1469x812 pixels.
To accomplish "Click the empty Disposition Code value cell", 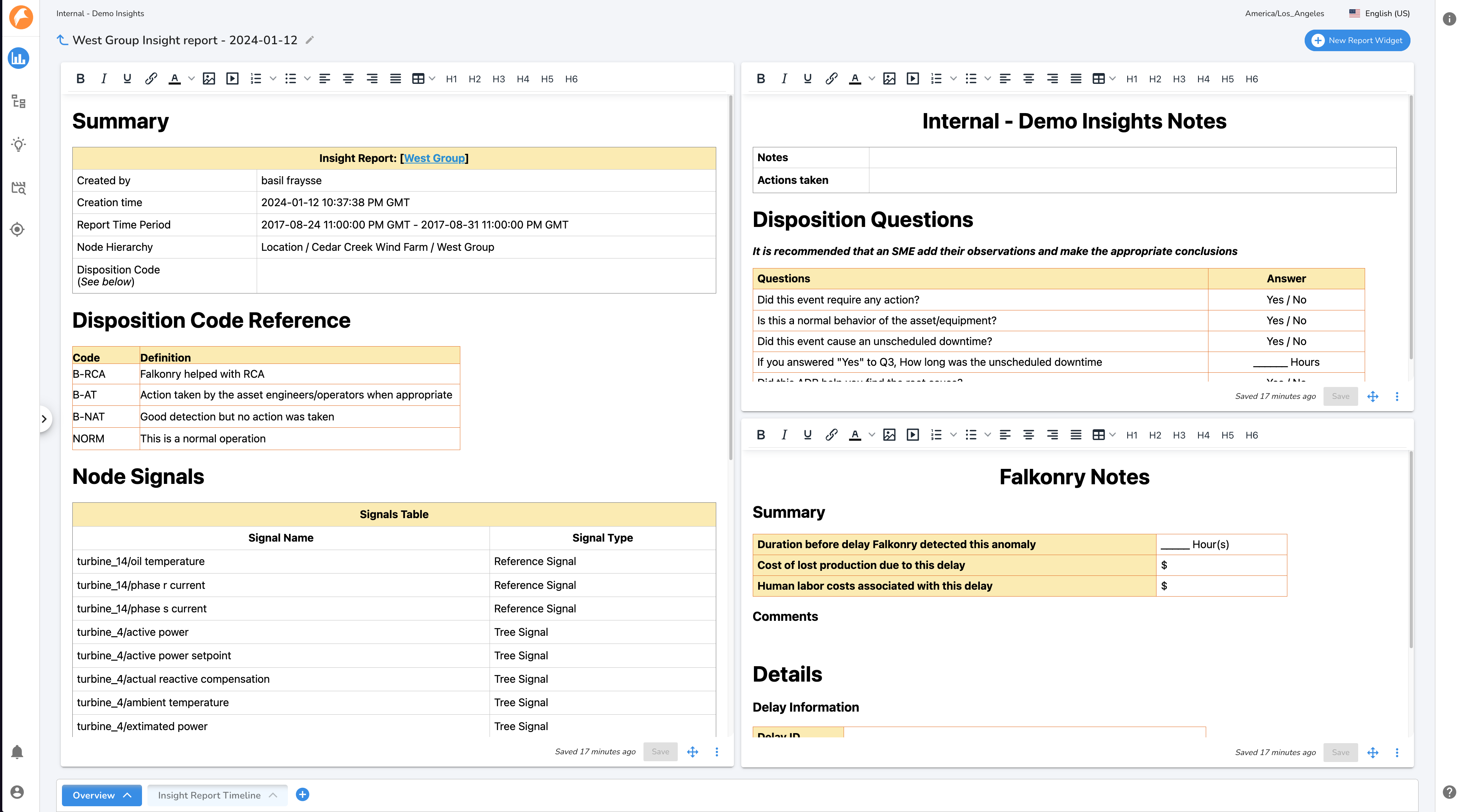I will 486,276.
